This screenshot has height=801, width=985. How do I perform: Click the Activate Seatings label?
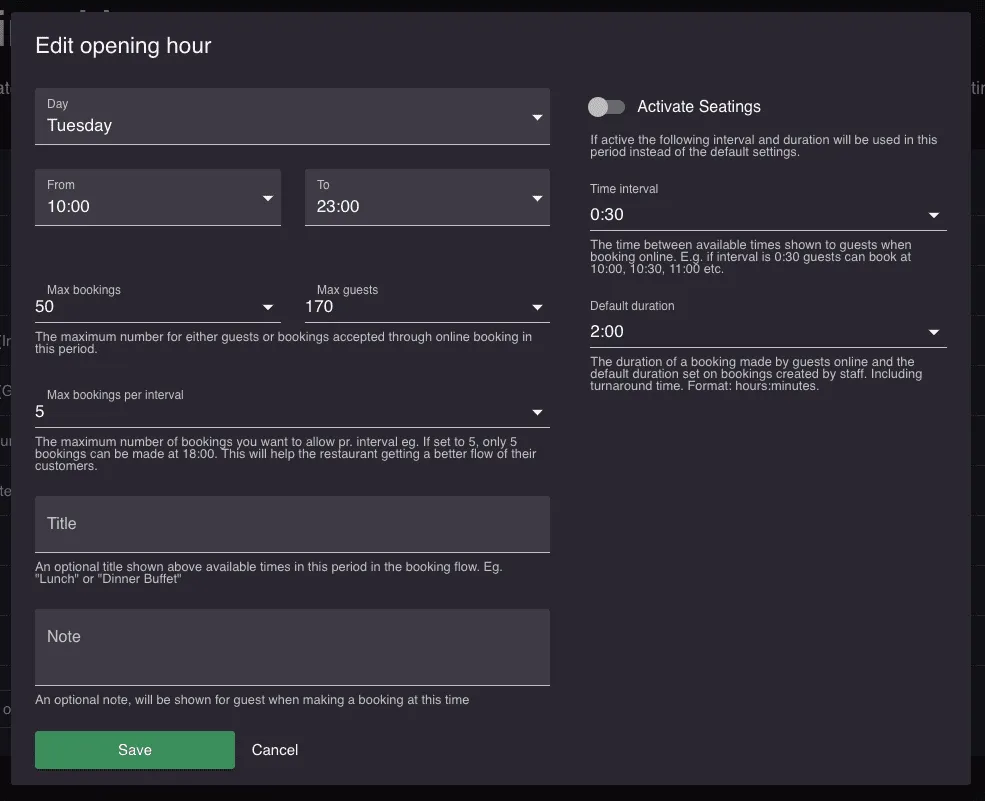699,107
